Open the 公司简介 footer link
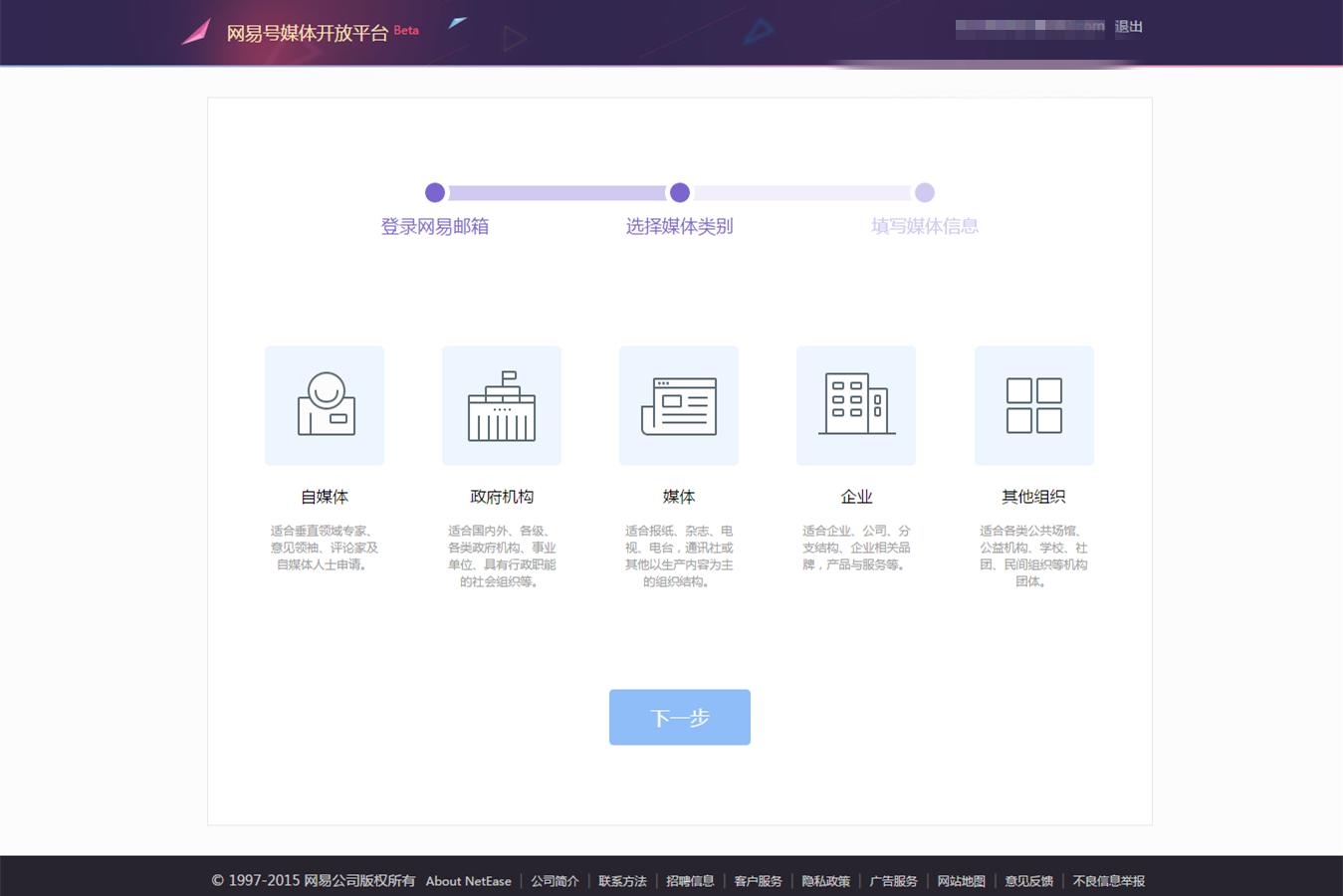 555,881
